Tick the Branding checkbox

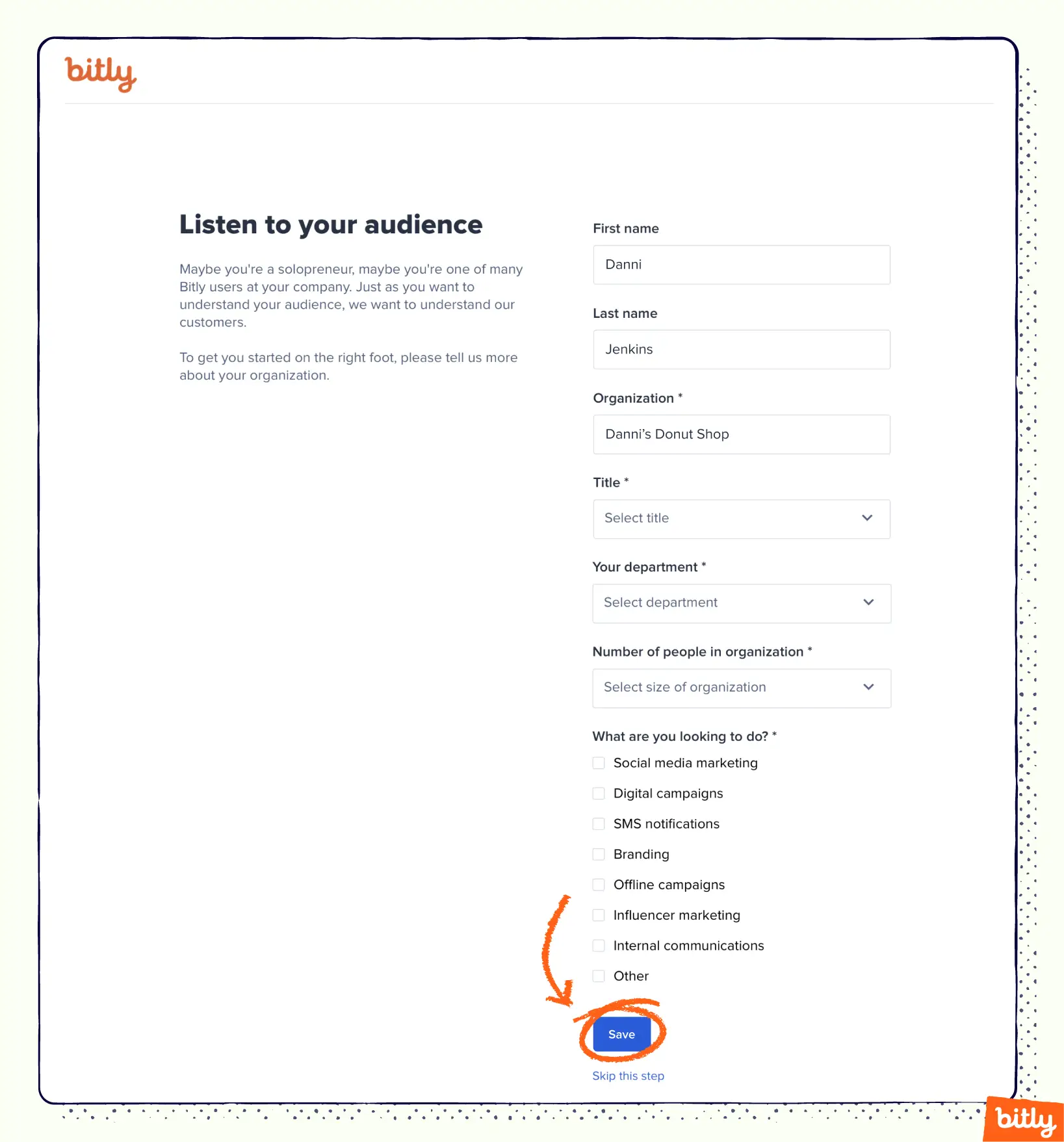coord(598,854)
